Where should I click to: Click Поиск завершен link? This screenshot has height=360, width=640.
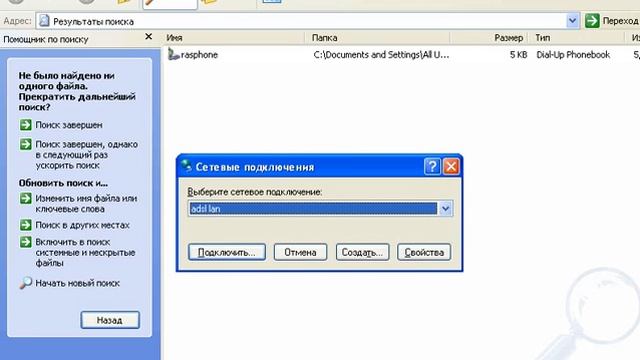point(69,125)
